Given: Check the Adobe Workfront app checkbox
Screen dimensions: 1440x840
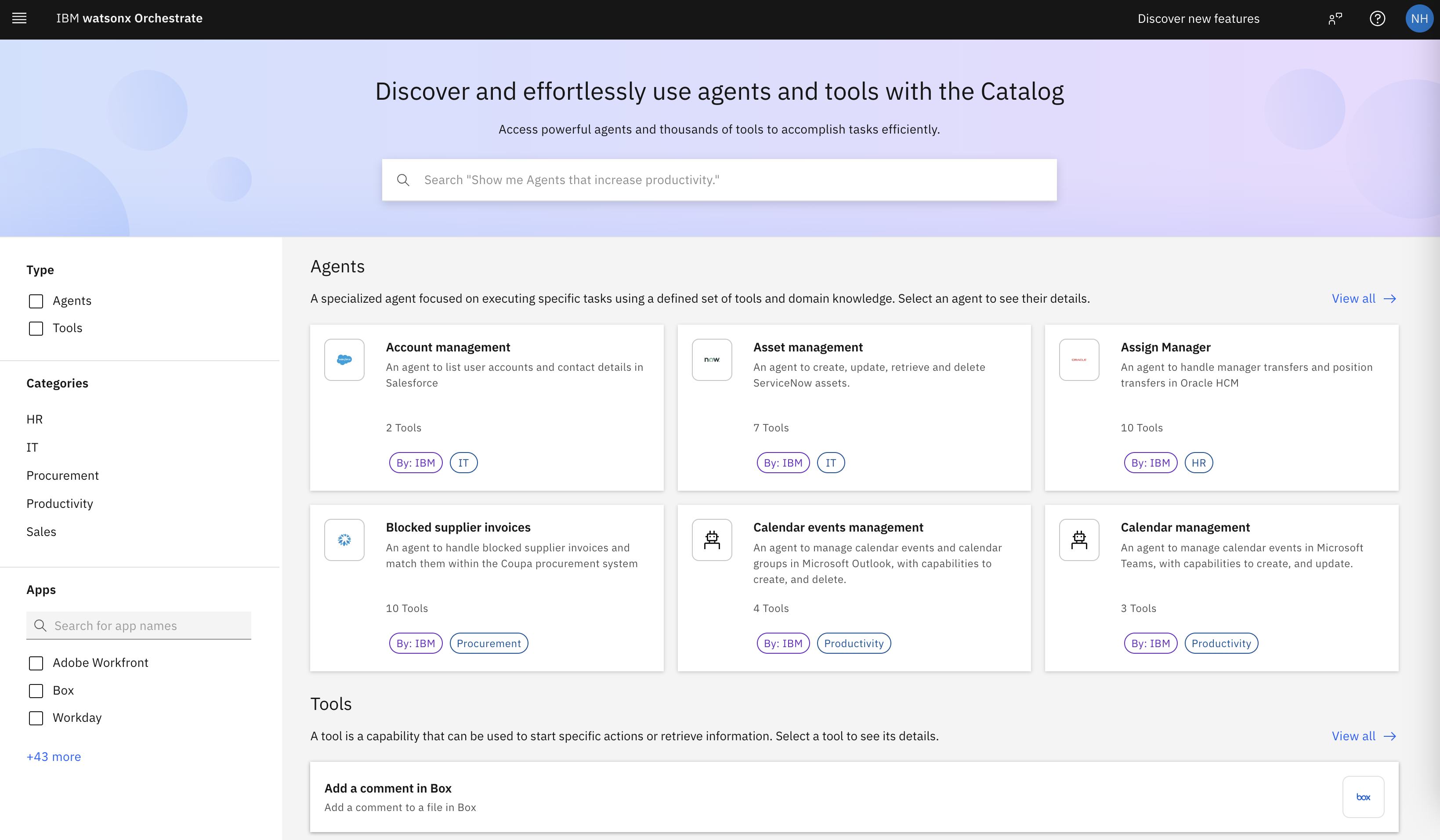Looking at the screenshot, I should pyautogui.click(x=36, y=663).
